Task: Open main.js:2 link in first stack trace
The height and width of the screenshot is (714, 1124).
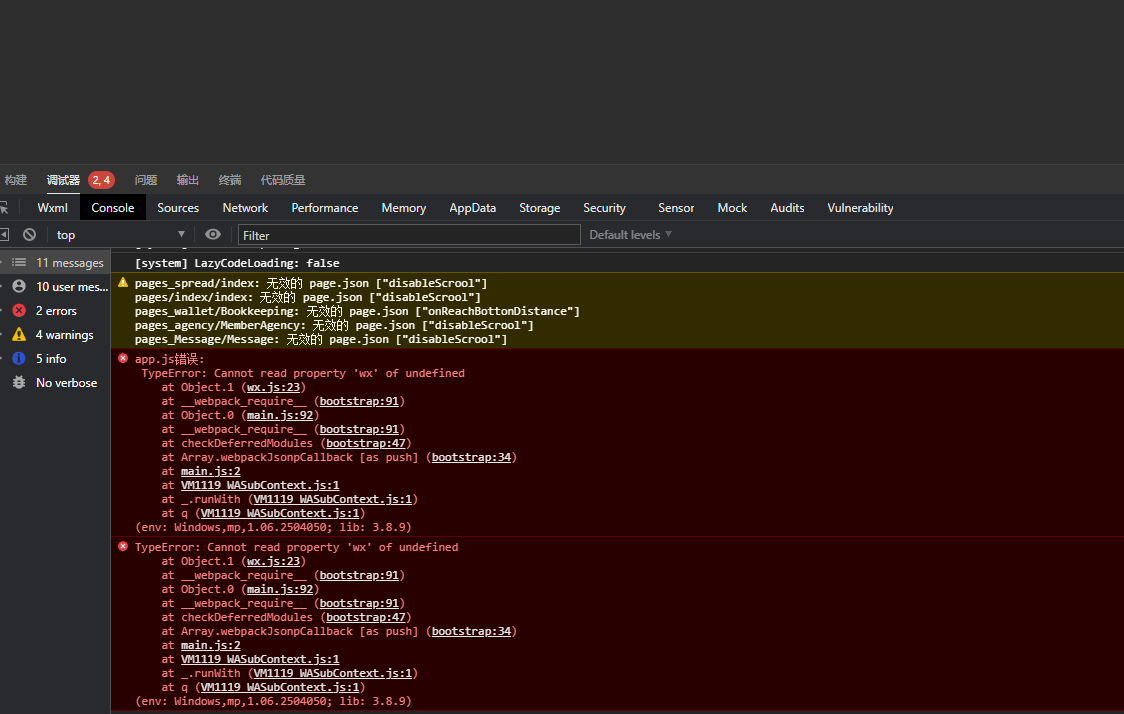Action: point(211,471)
